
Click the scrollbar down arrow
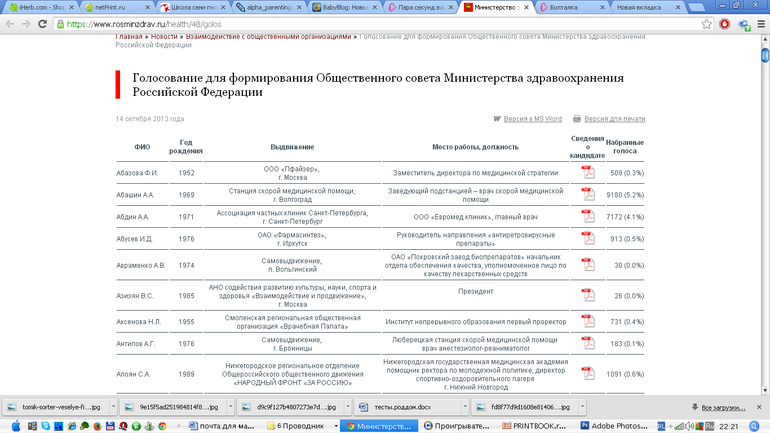(x=765, y=390)
